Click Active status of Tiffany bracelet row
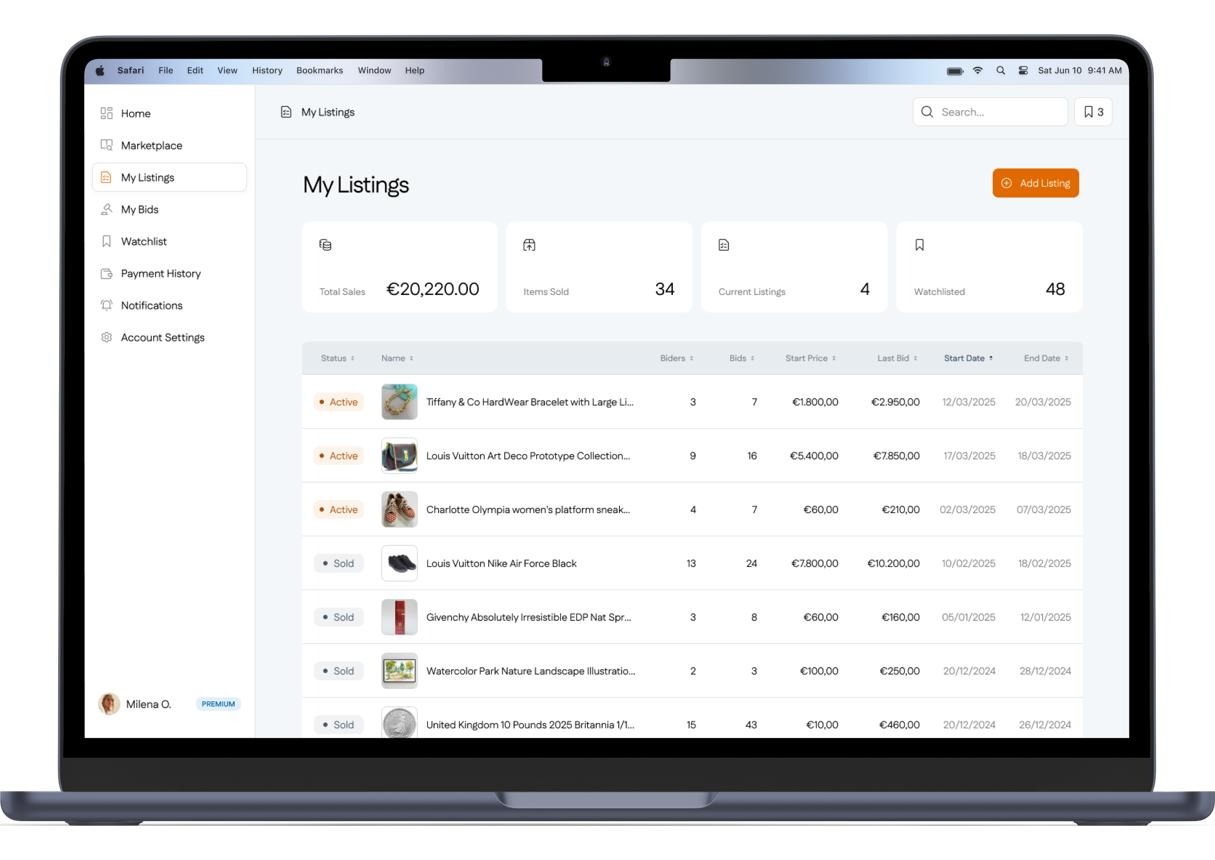The height and width of the screenshot is (860, 1215). click(x=338, y=402)
